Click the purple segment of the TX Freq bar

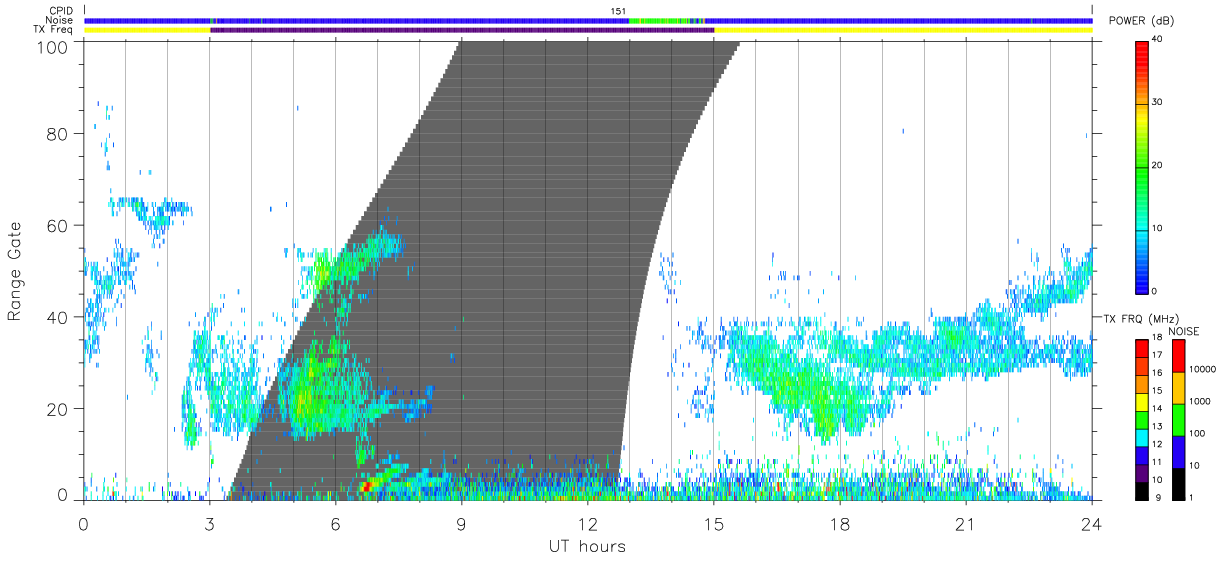tap(462, 30)
